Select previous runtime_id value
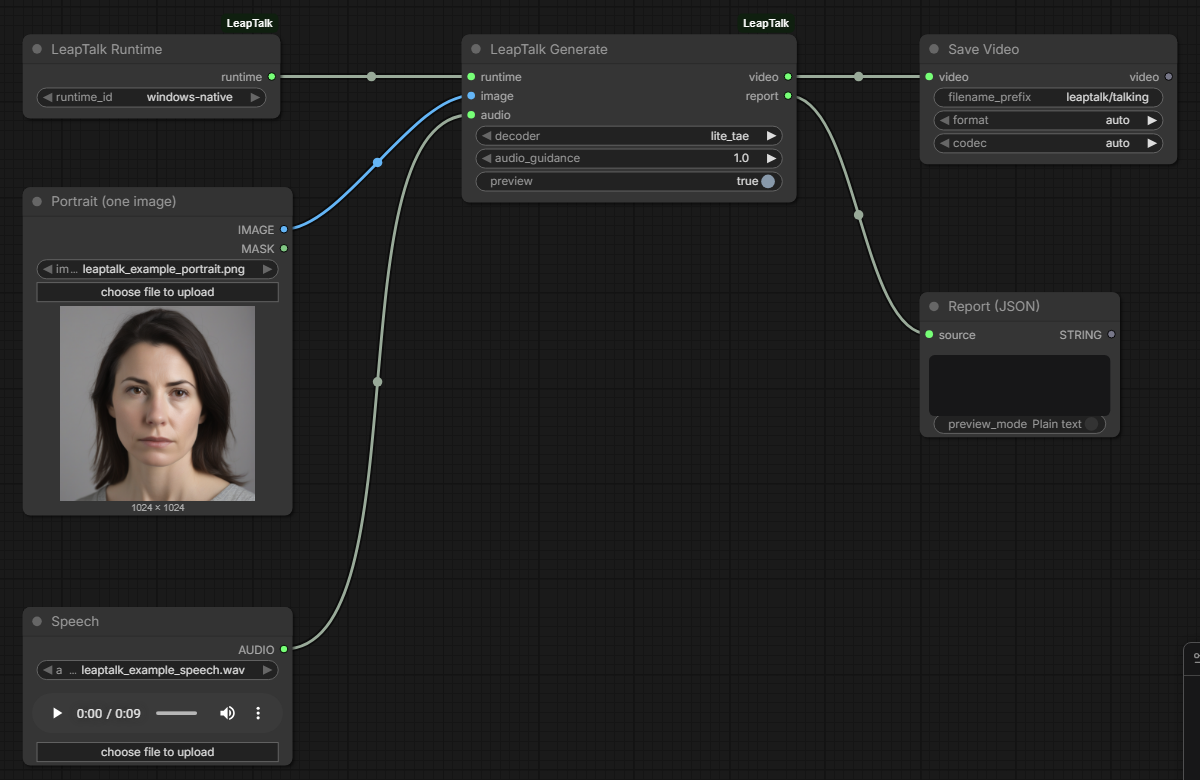Viewport: 1200px width, 780px height. tap(46, 97)
